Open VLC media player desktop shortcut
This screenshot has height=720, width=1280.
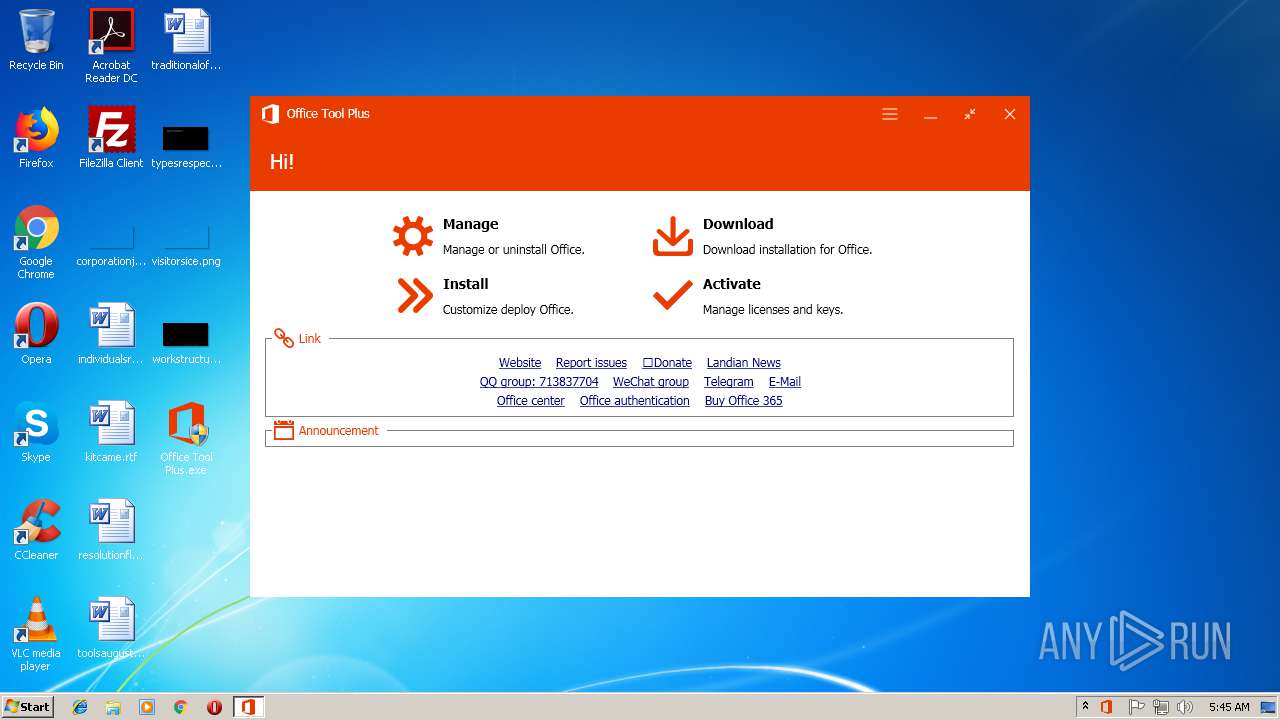coord(36,634)
